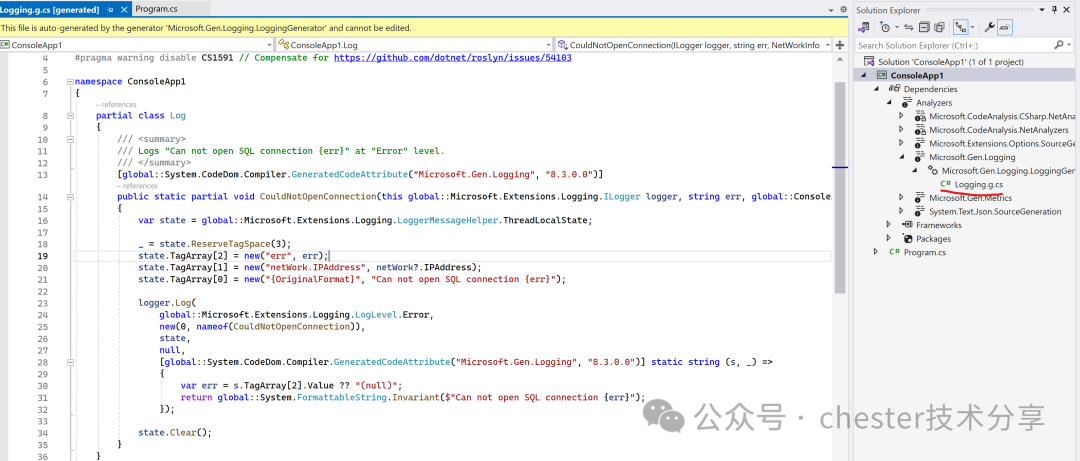Click state.Clear() on line 34
1080x461 pixels.
point(175,432)
